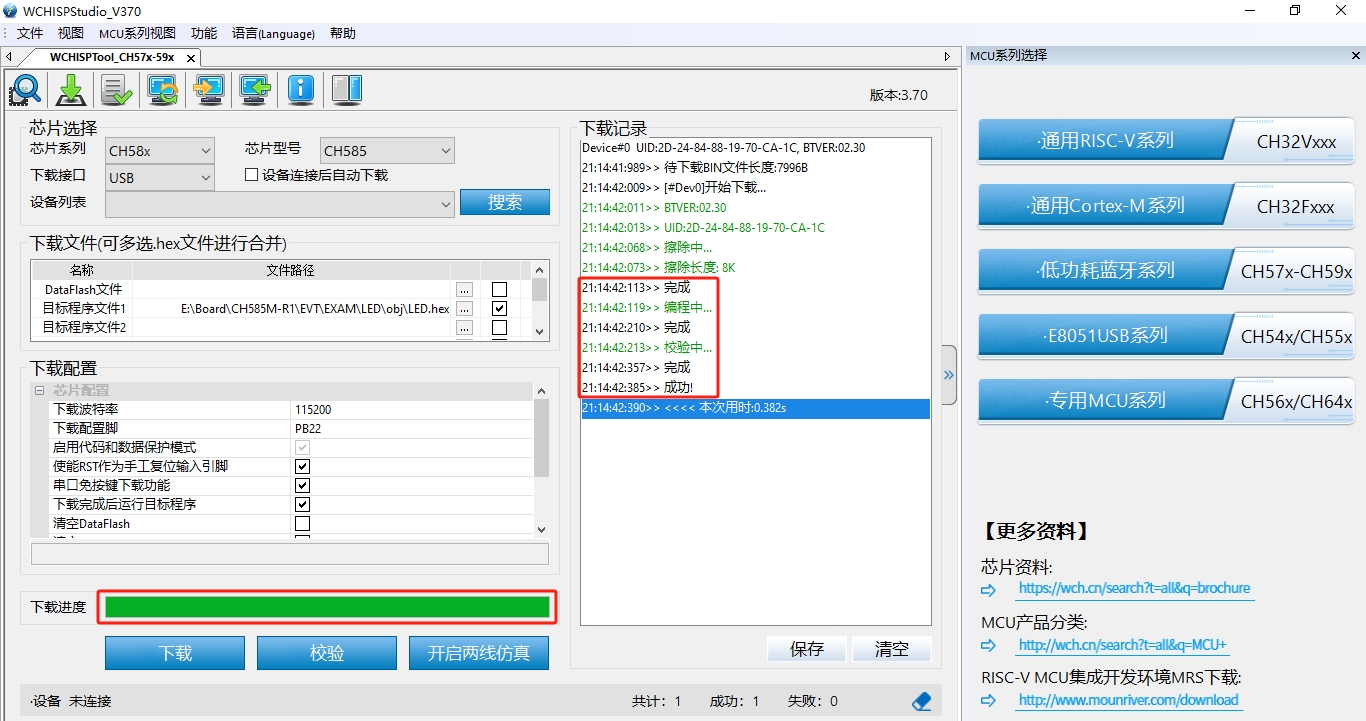The image size is (1366, 721).
Task: Click the split panel view toolbar icon
Action: [347, 90]
